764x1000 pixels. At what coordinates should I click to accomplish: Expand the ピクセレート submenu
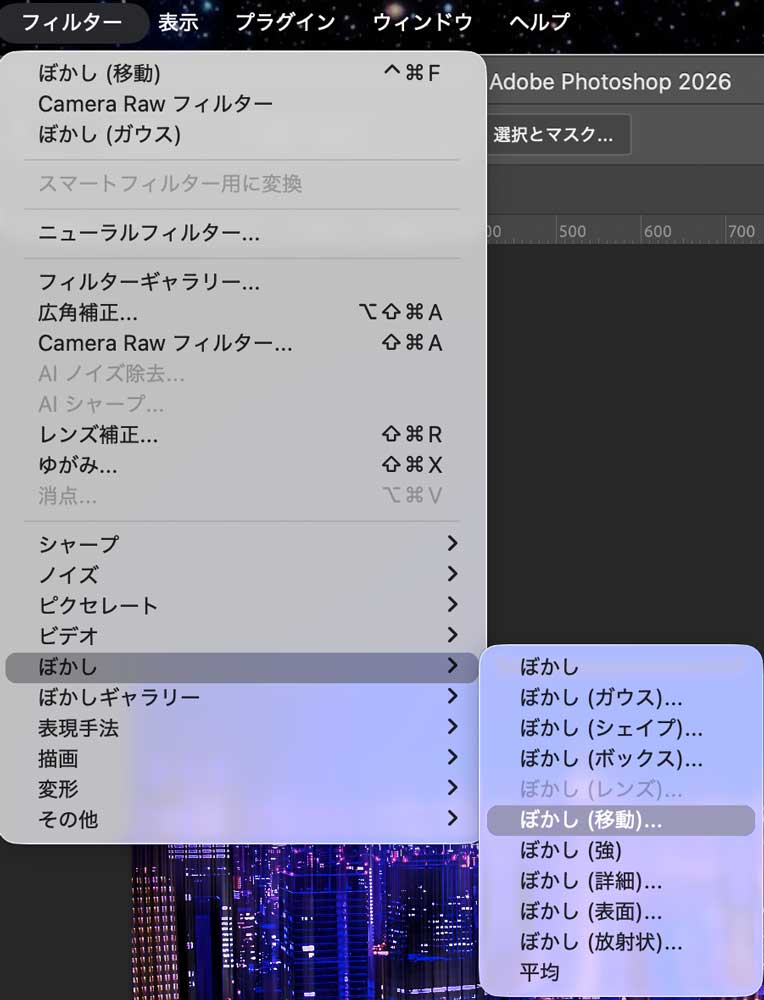242,605
